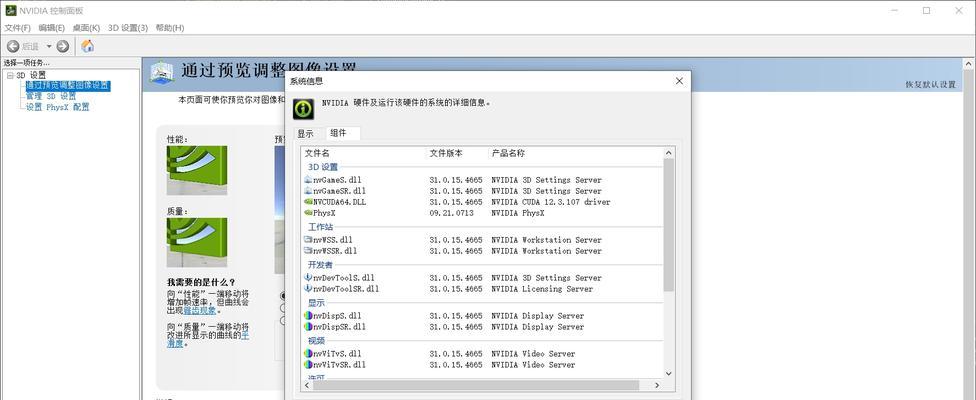Open the back history dropdown arrow
The image size is (976, 400).
coord(49,46)
